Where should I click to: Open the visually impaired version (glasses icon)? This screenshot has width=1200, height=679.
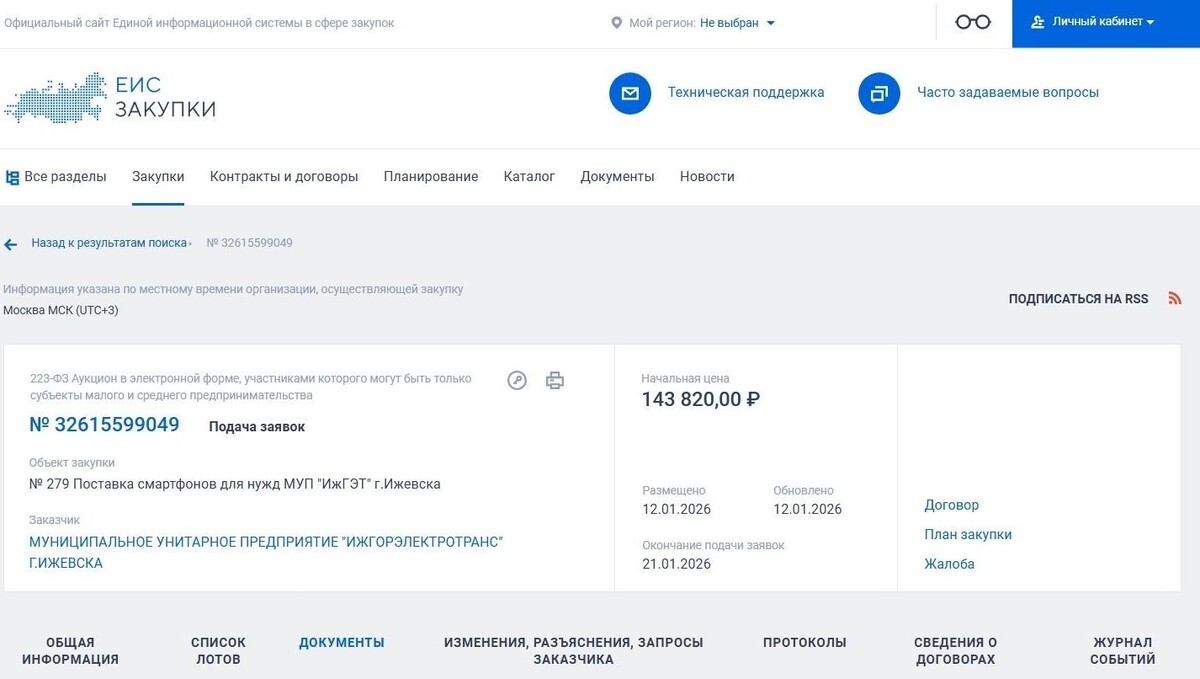pos(972,21)
